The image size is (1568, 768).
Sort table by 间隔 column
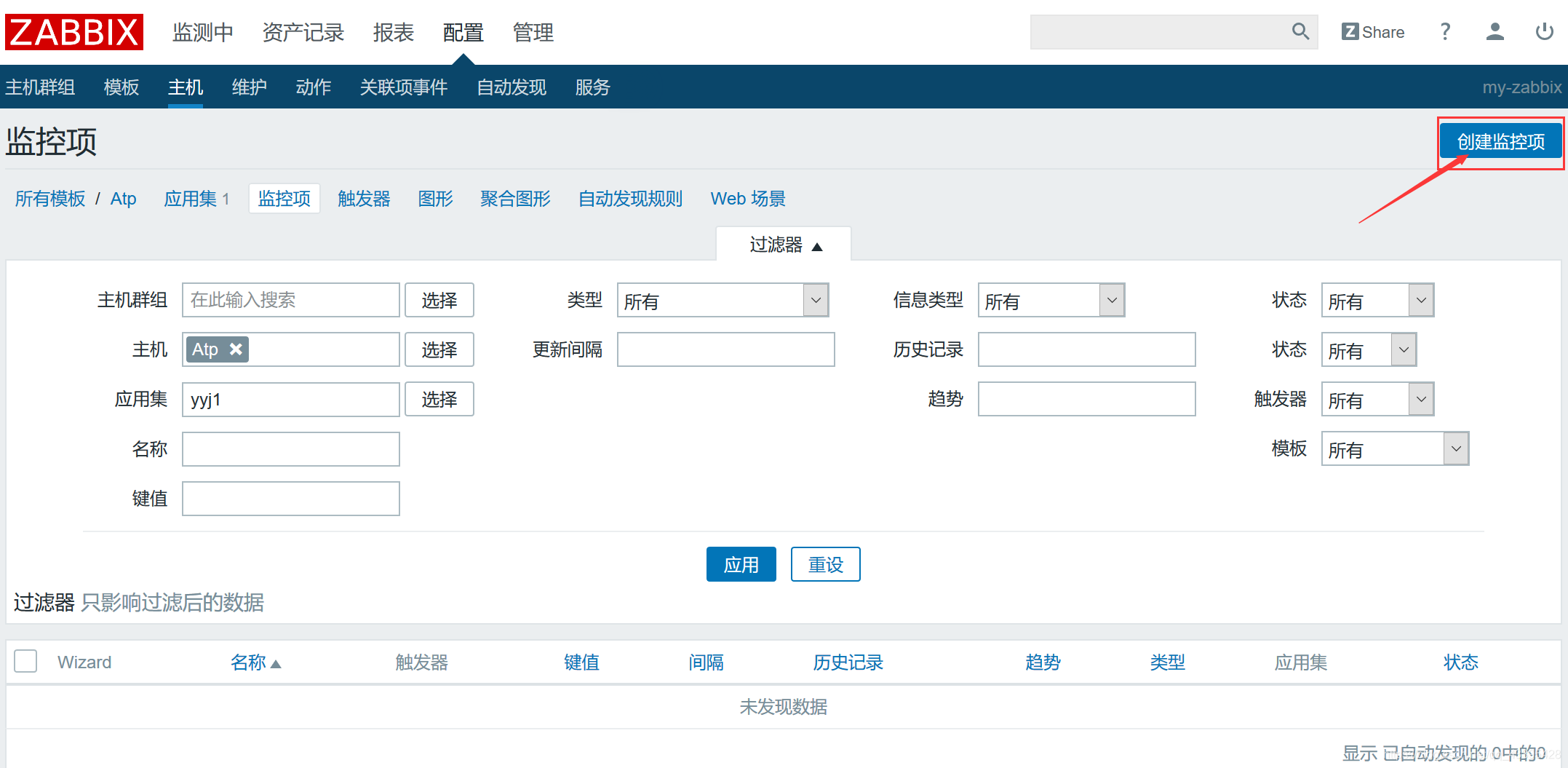coord(707,662)
